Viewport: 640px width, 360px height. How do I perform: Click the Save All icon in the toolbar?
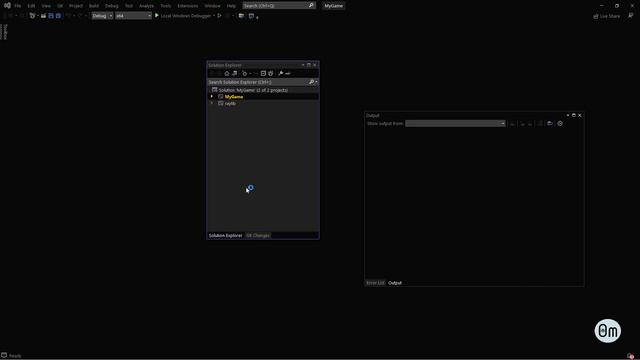tap(58, 16)
